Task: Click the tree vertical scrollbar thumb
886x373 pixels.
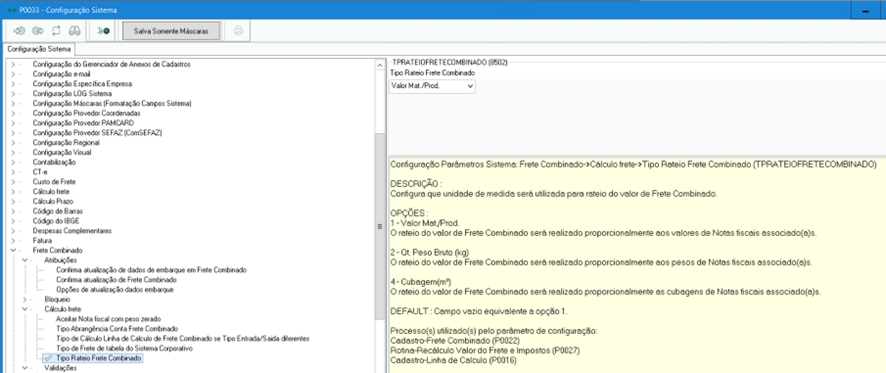Action: [379, 226]
